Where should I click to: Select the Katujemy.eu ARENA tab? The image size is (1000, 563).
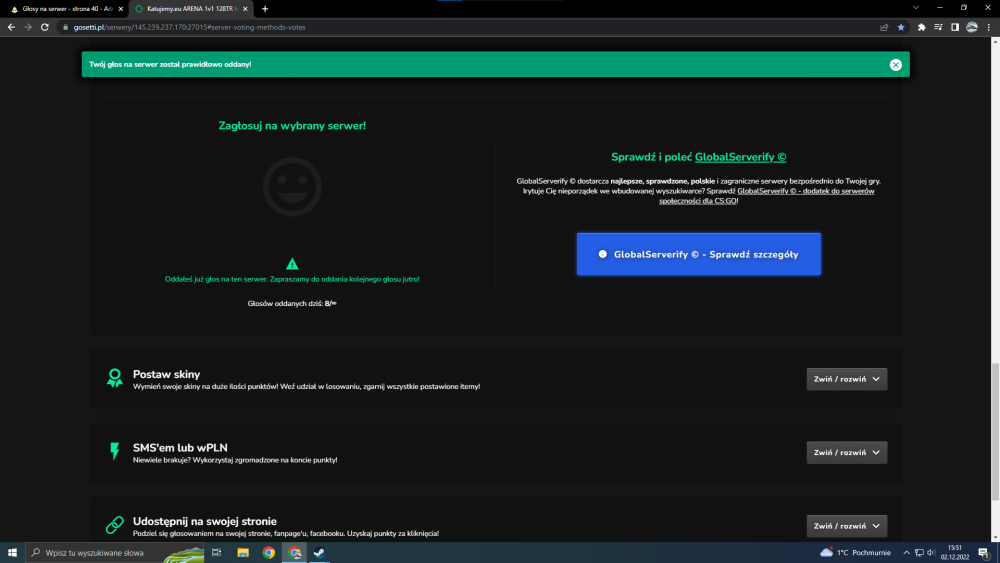(189, 9)
